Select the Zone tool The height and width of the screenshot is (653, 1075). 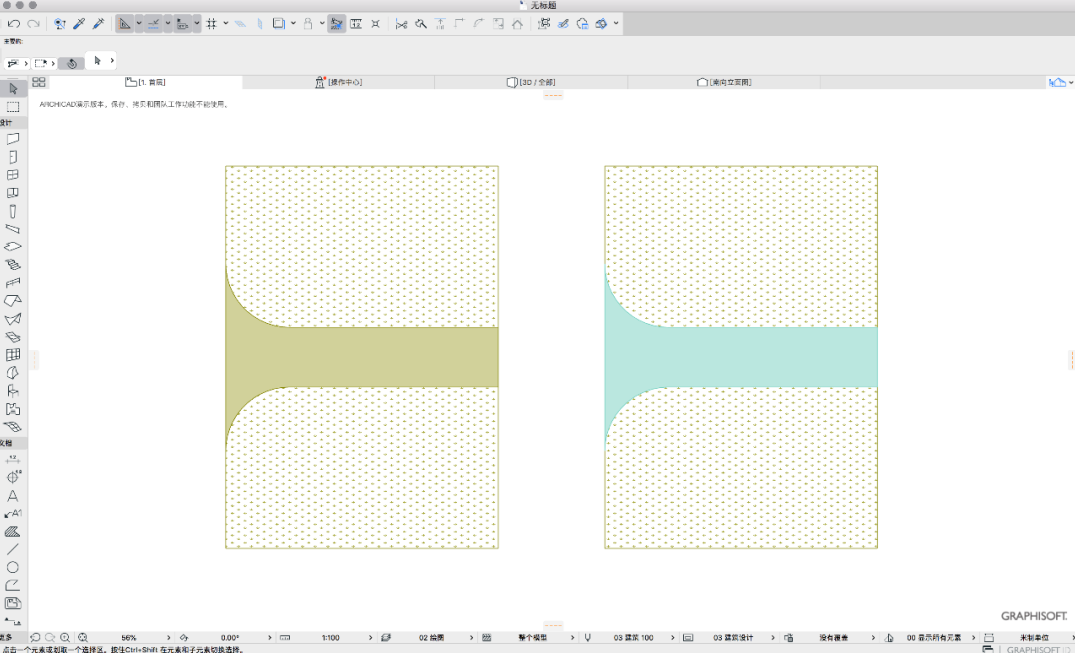pos(13,409)
